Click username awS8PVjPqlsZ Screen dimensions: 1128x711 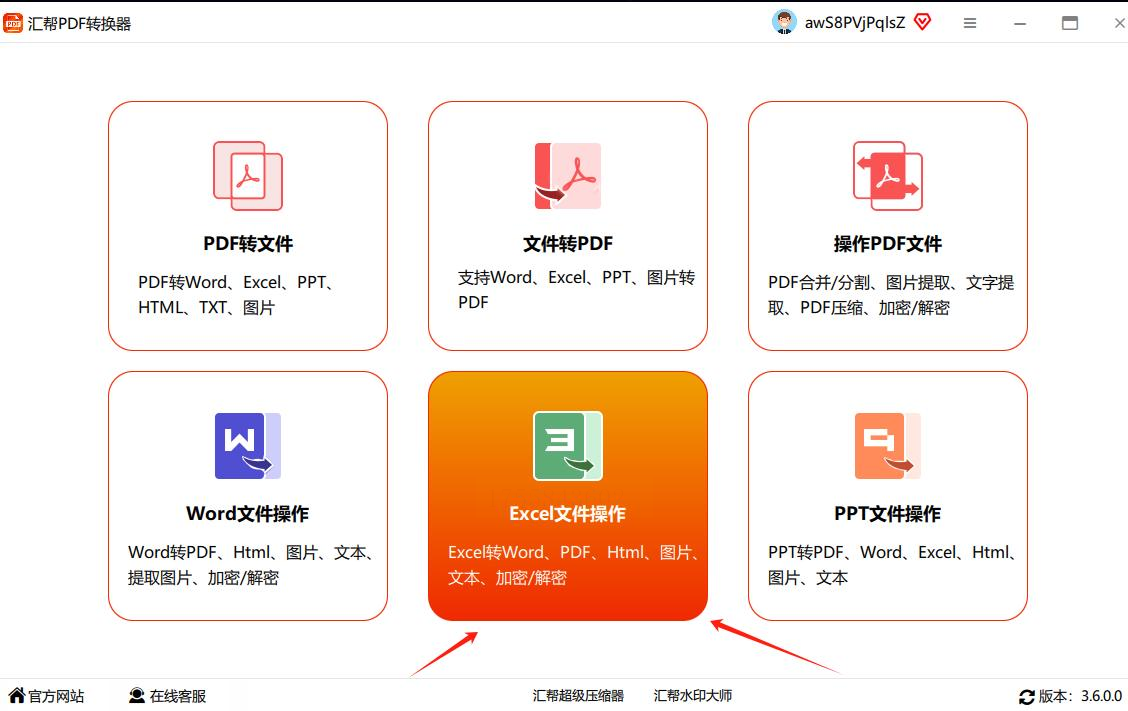[x=855, y=23]
